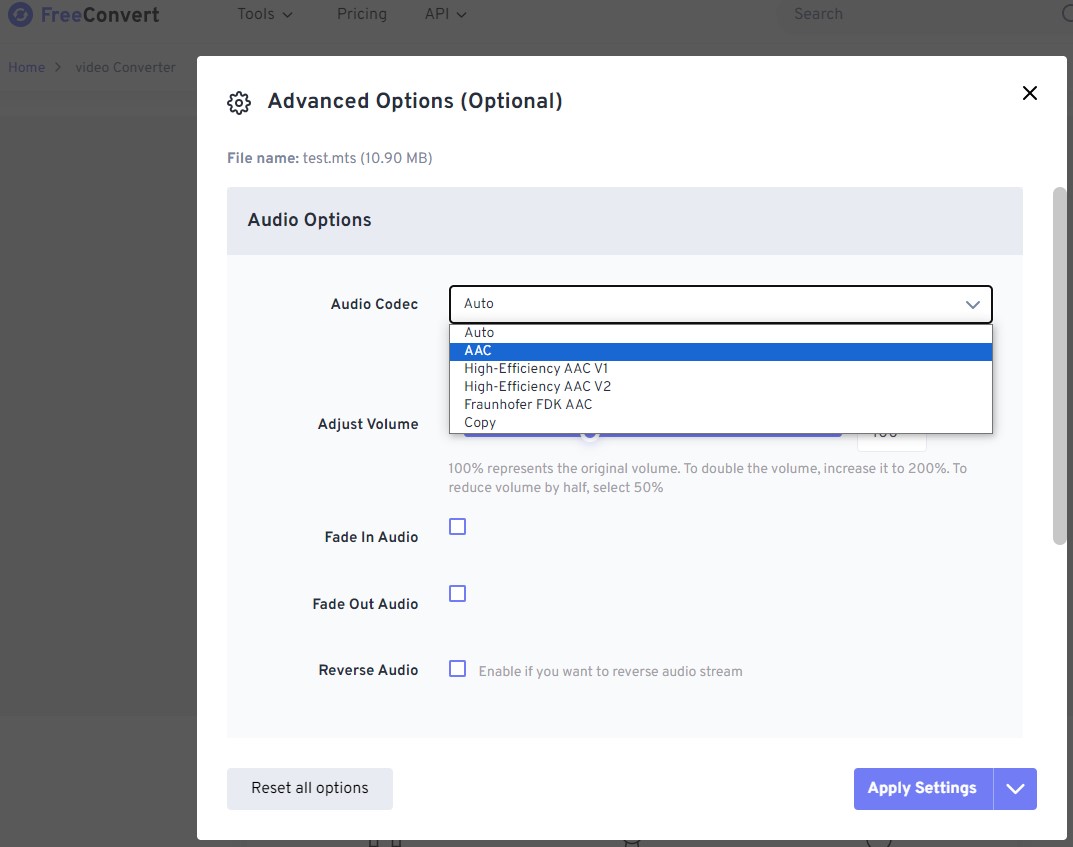Viewport: 1073px width, 847px height.
Task: Open the Audio Codec dropdown
Action: [721, 304]
